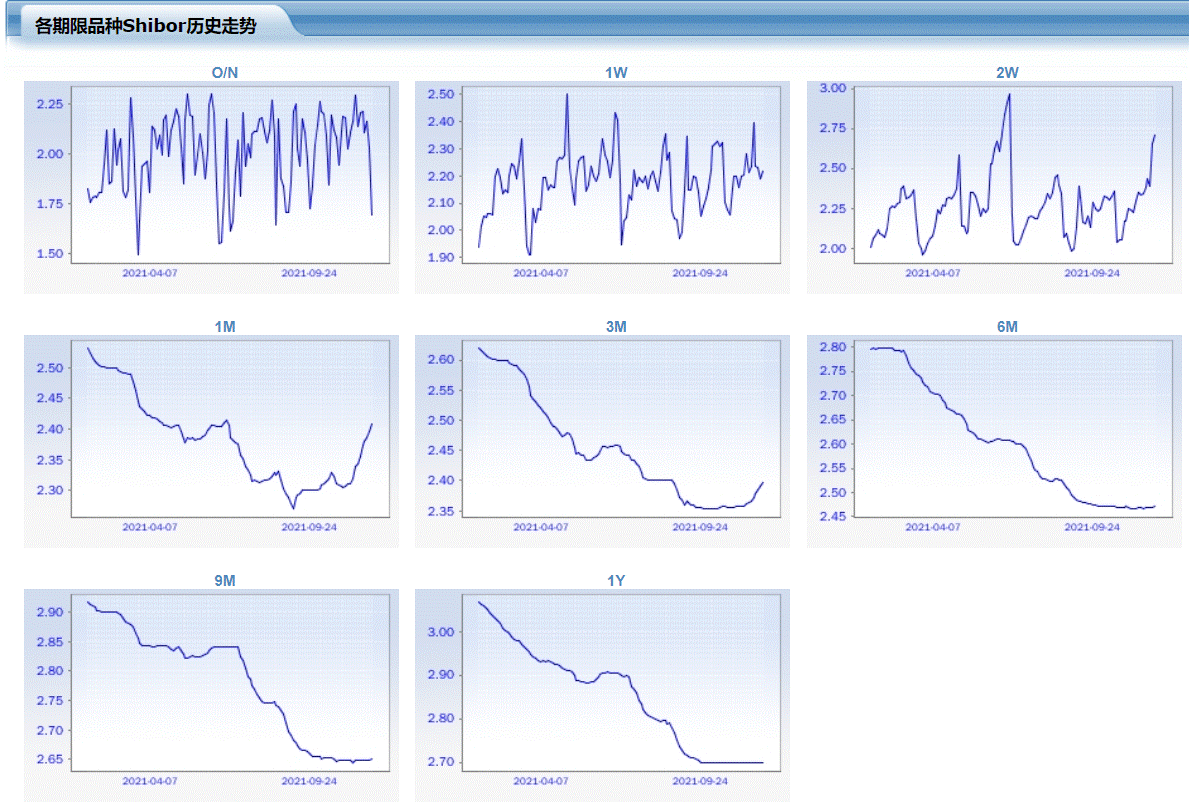Viewport: 1189px width, 809px height.
Task: Click the 2.25 axis value on O/N chart
Action: pos(50,104)
